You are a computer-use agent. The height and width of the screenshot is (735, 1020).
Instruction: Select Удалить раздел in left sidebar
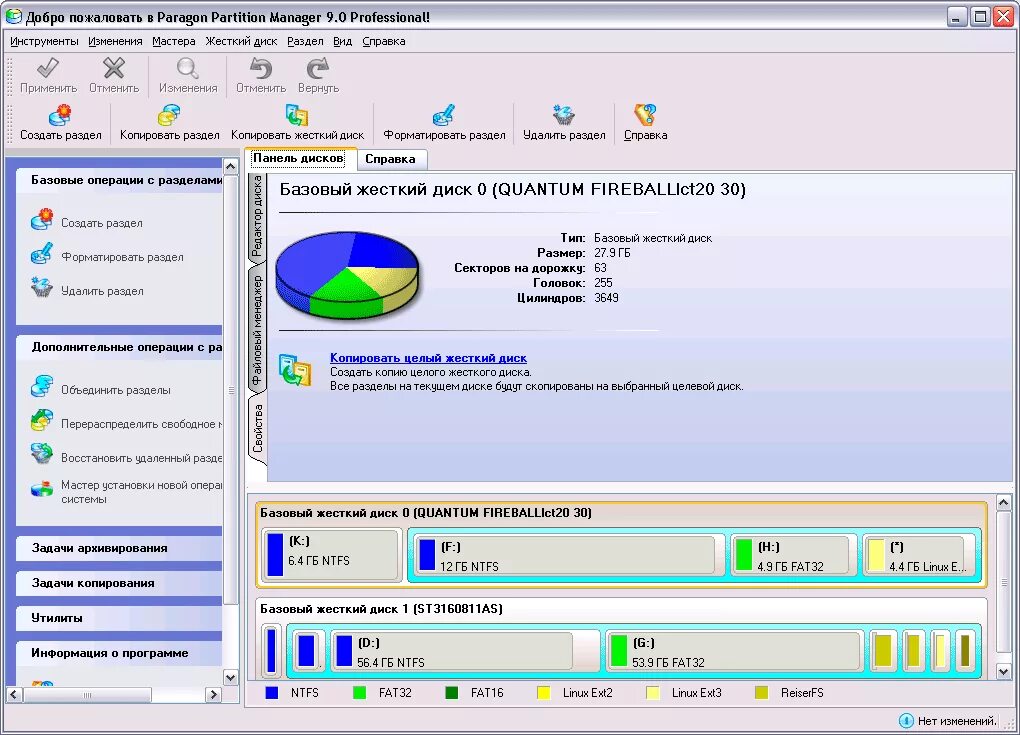click(x=102, y=291)
